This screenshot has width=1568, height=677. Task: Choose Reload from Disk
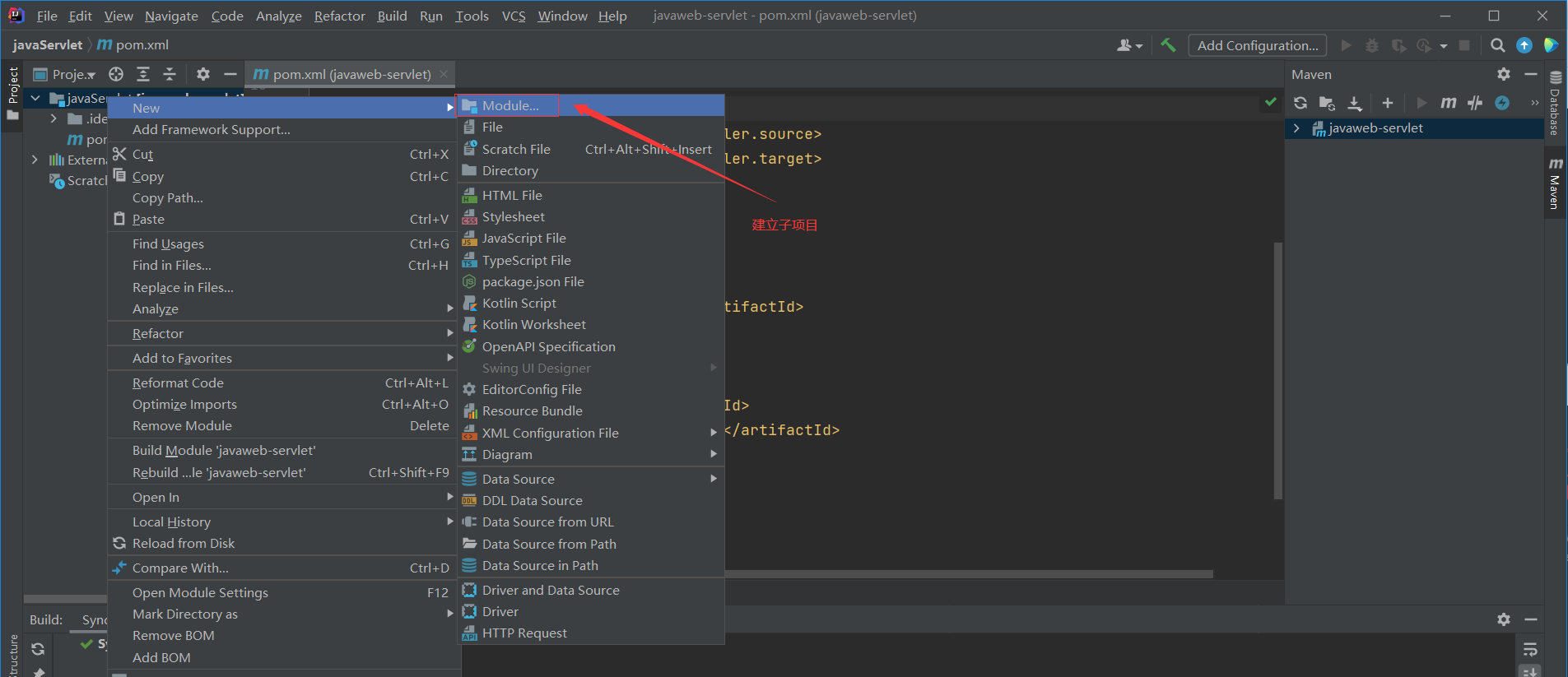[x=282, y=543]
